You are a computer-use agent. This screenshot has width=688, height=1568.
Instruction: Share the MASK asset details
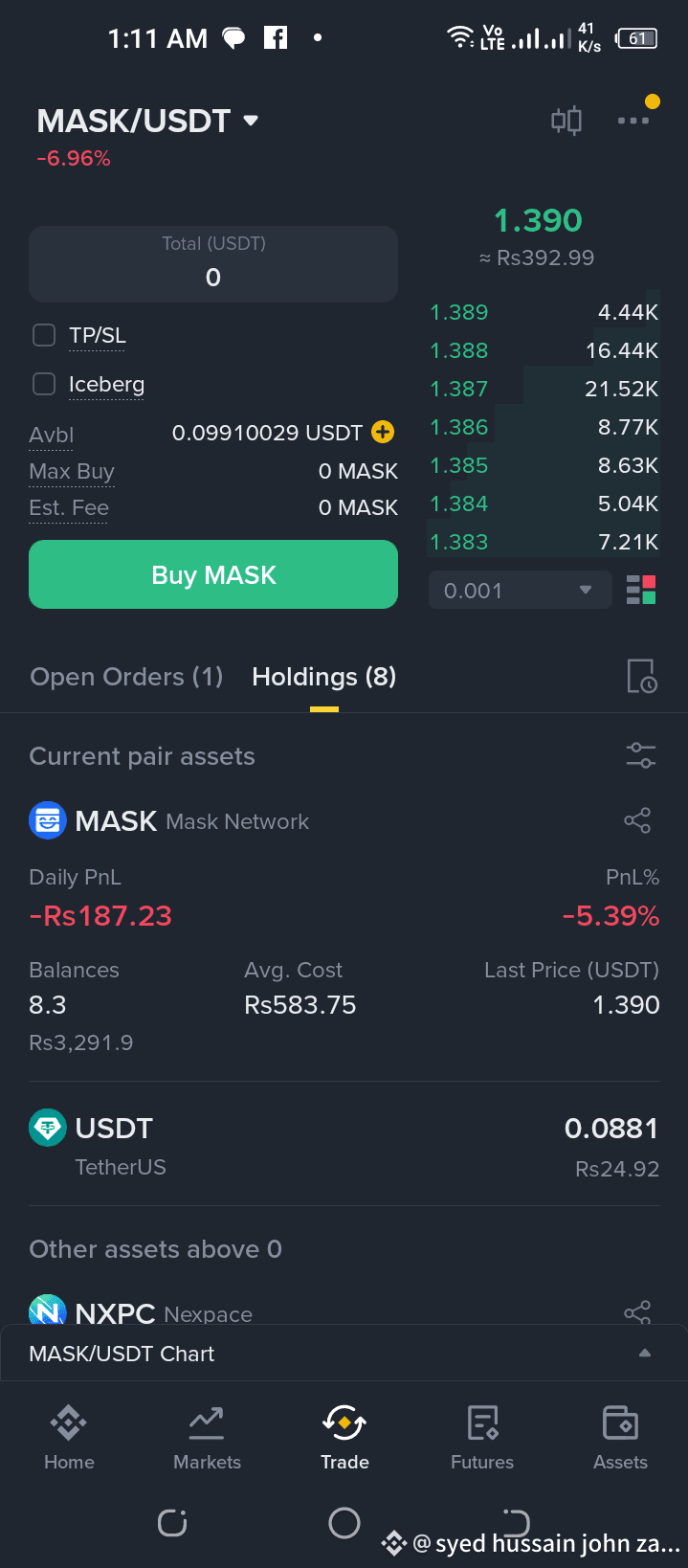click(x=636, y=820)
